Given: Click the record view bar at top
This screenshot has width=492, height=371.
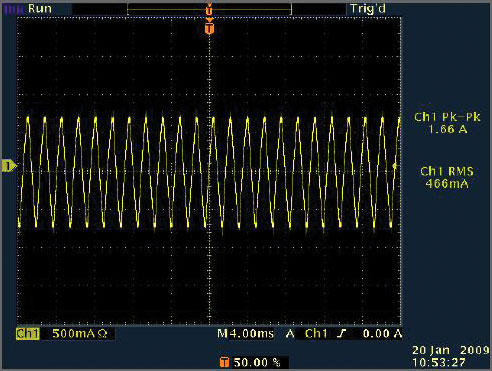Looking at the screenshot, I should click(x=209, y=9).
